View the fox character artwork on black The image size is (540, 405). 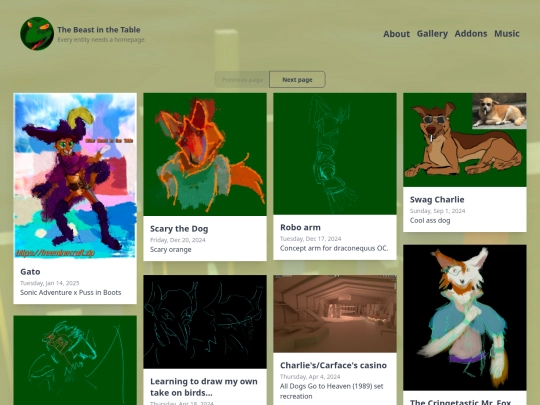(x=465, y=318)
